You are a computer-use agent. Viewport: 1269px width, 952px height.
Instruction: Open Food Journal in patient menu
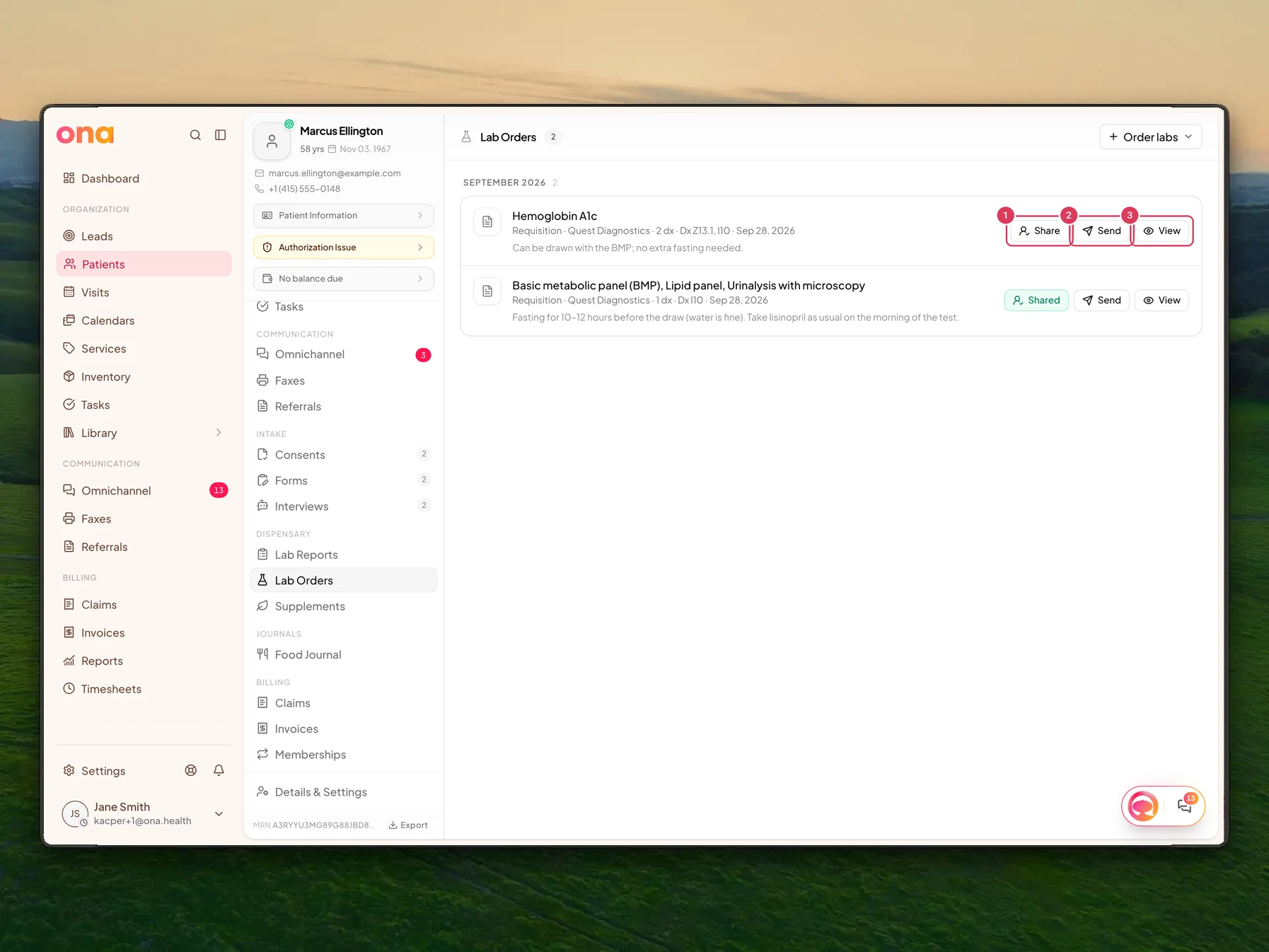pos(344,655)
